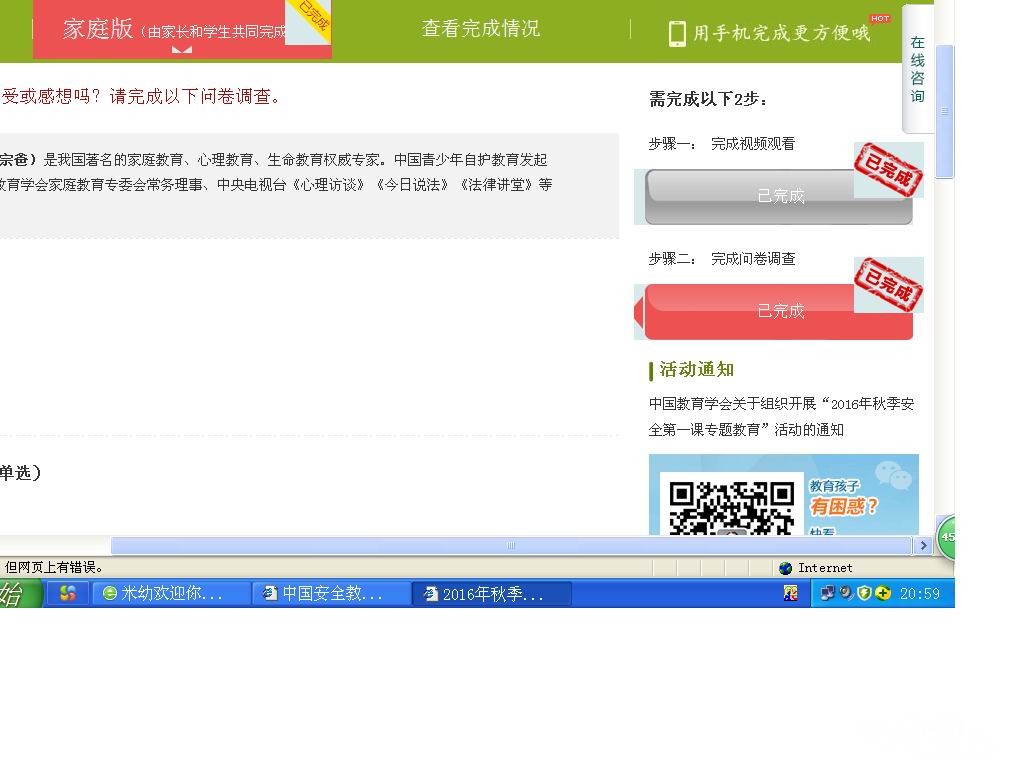This screenshot has width=1024, height=768.
Task: Click the 已完成 stamp beside step two
Action: click(887, 285)
